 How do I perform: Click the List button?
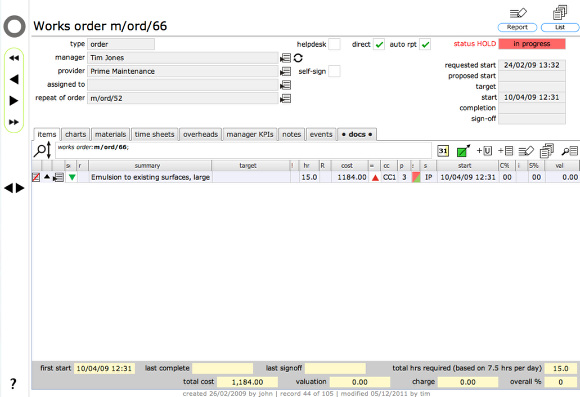pyautogui.click(x=560, y=27)
